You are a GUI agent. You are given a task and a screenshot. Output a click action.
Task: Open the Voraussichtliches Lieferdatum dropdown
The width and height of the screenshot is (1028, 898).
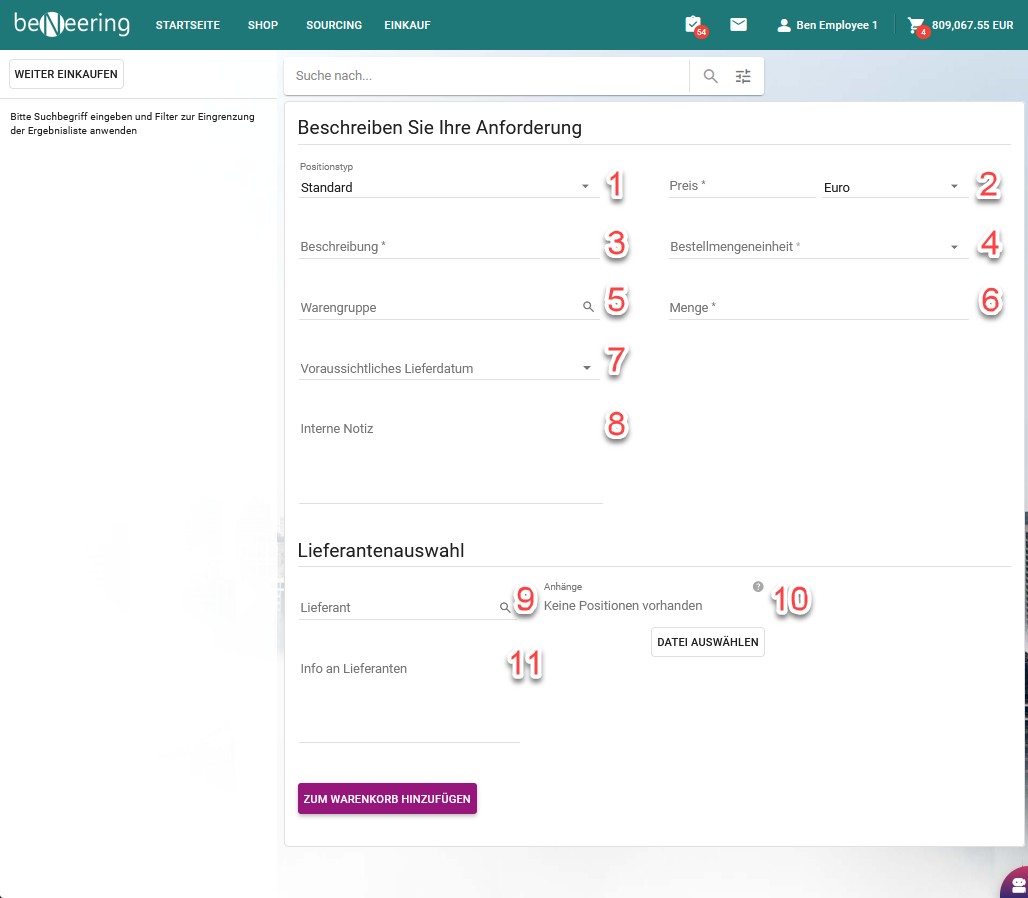(448, 368)
